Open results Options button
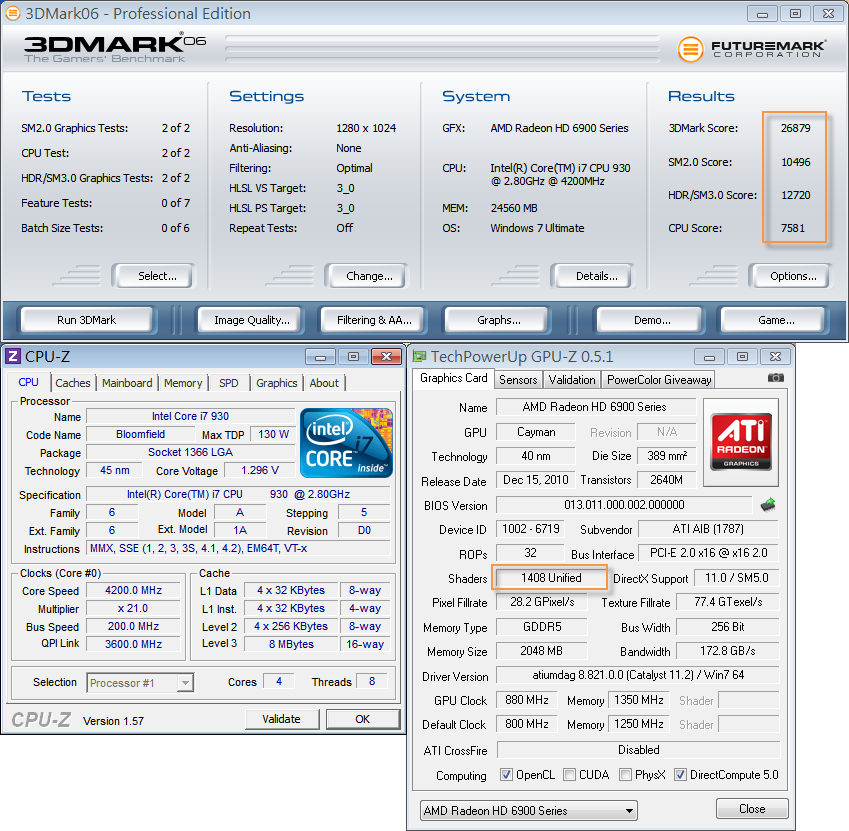Screen dimensions: 849x831 coord(793,276)
